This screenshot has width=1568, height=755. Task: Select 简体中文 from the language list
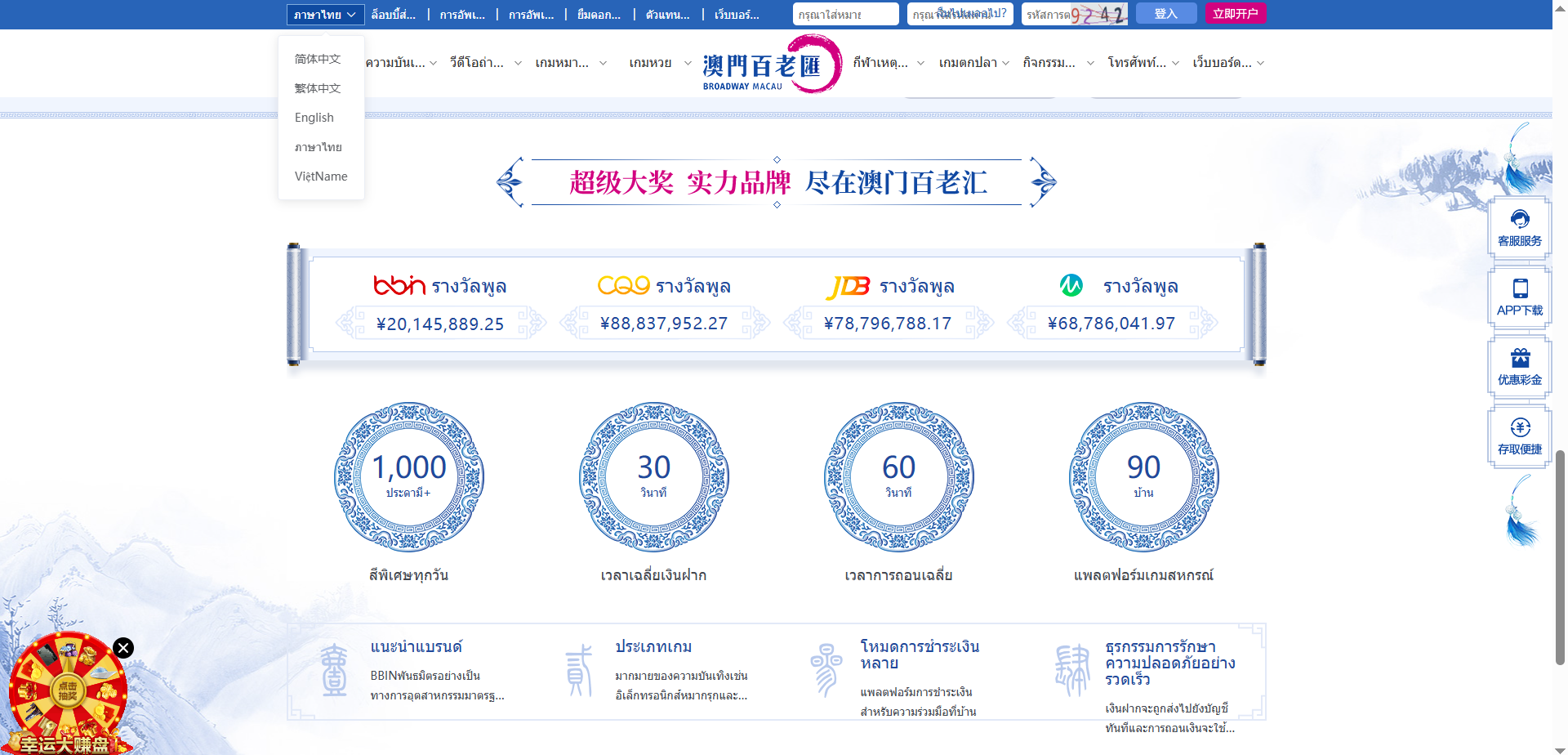[x=318, y=59]
